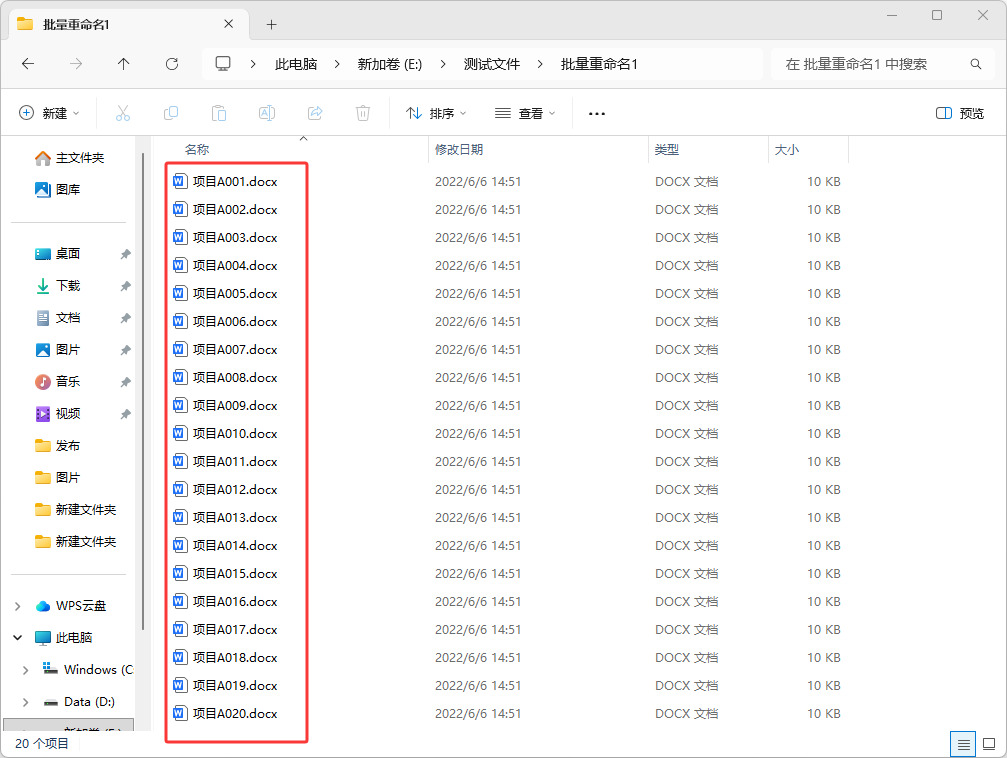Collapse the 此电脑 tree node
The height and width of the screenshot is (758, 1007).
[18, 638]
